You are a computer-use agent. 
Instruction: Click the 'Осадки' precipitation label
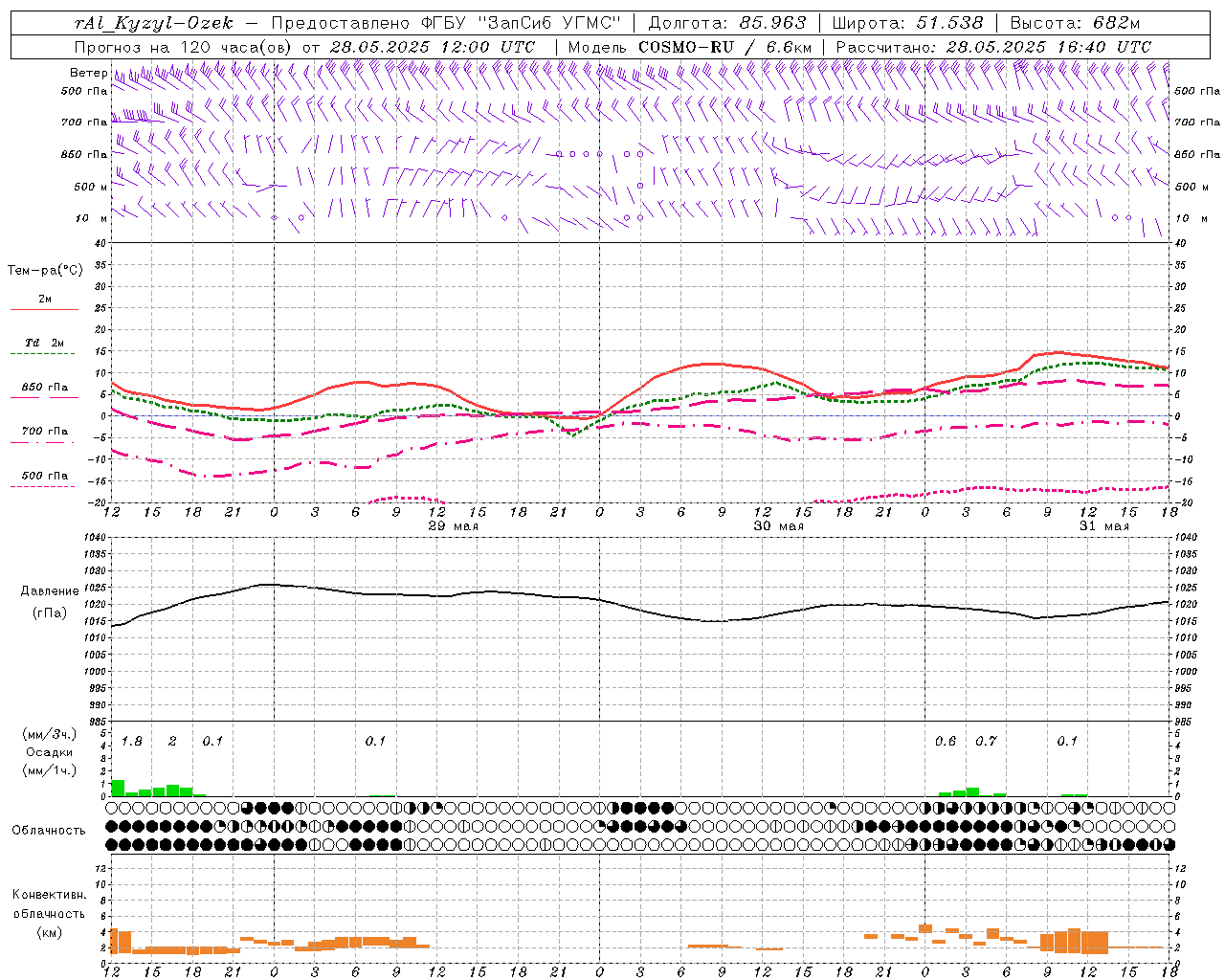[49, 752]
